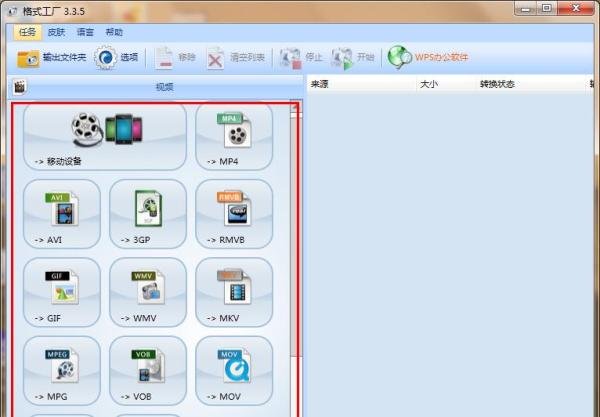The image size is (600, 417).
Task: Open the 任务 menu
Action: (27, 32)
